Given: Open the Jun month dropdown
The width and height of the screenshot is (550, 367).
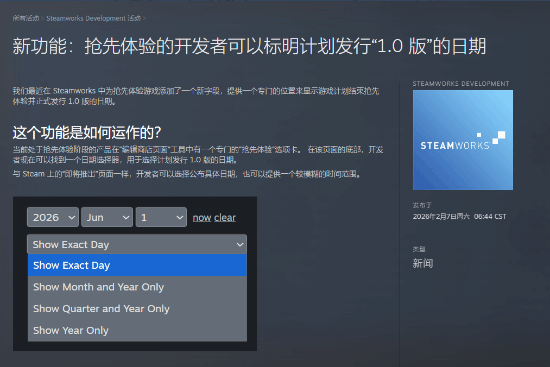Looking at the screenshot, I should click(x=107, y=217).
